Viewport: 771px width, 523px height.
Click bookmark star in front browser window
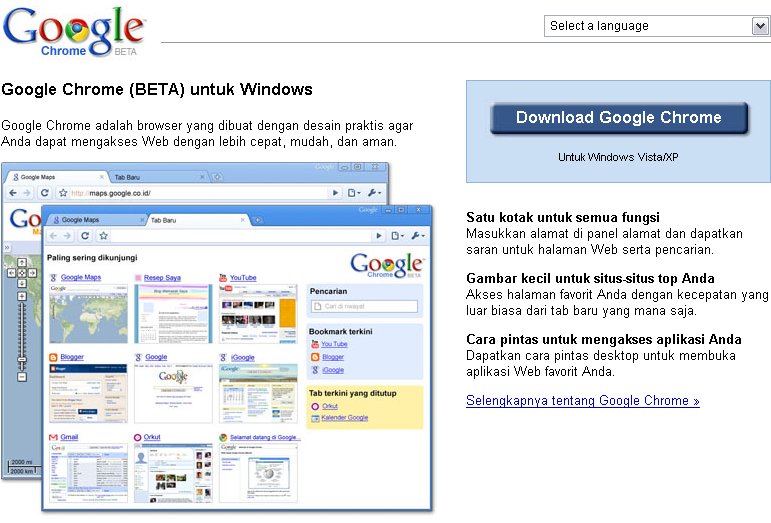pyautogui.click(x=103, y=236)
